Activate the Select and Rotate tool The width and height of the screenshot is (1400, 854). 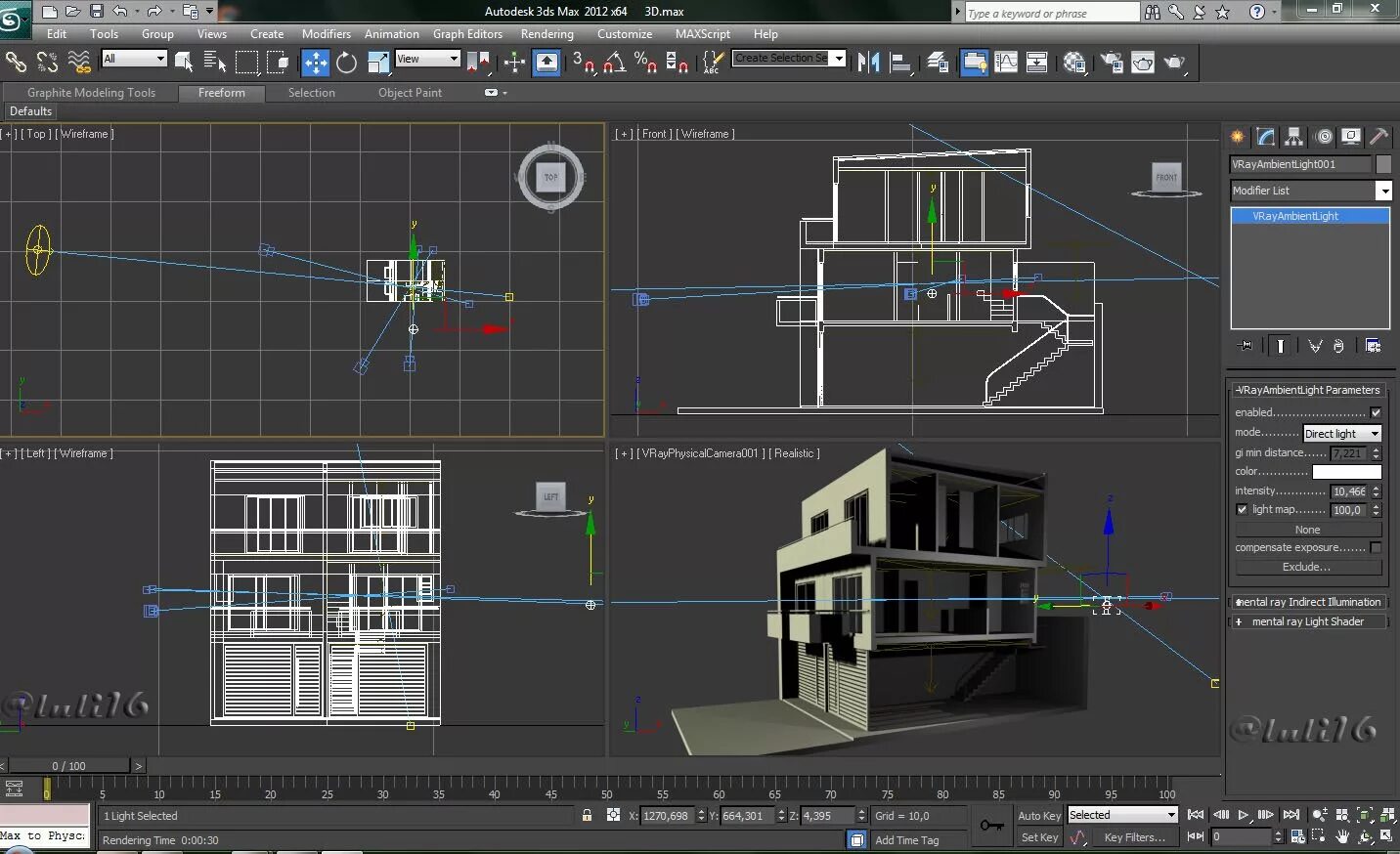347,64
